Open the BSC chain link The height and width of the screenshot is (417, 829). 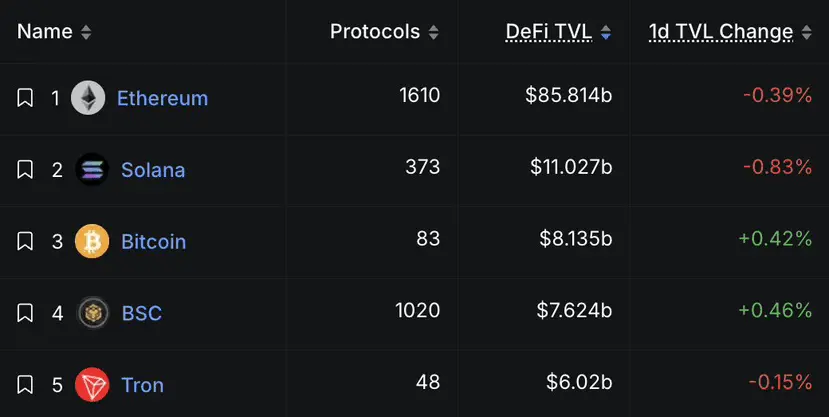pos(142,313)
